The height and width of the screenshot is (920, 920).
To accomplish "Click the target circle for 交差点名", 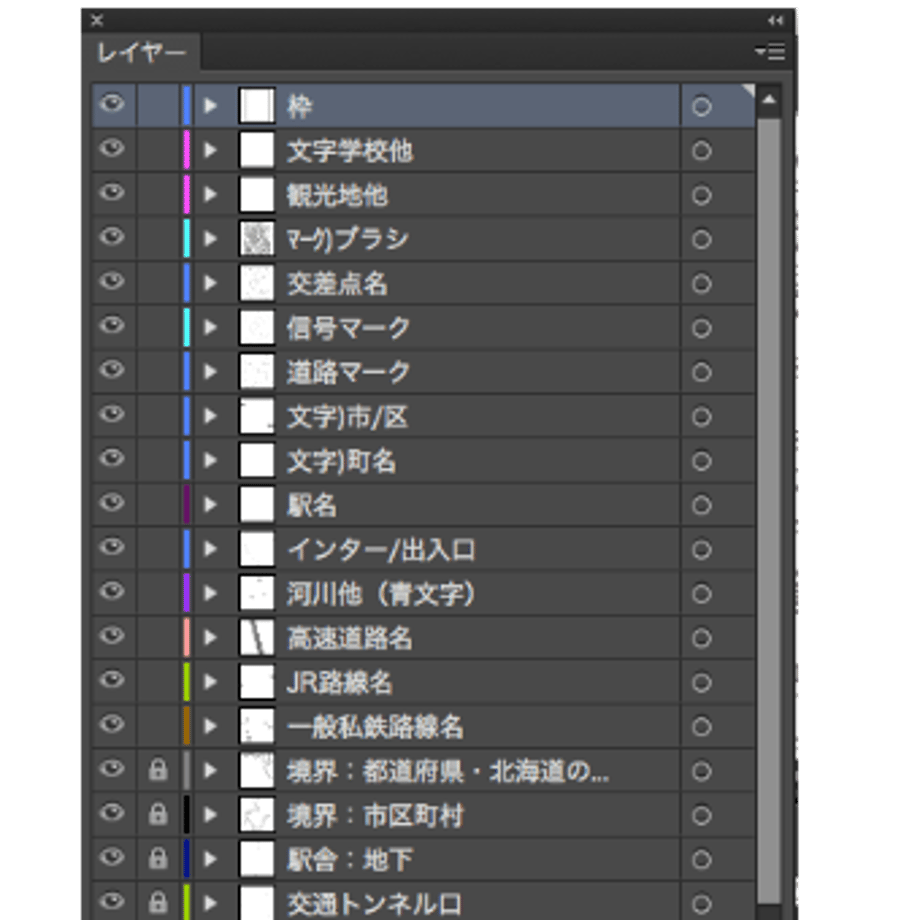I will (x=702, y=284).
